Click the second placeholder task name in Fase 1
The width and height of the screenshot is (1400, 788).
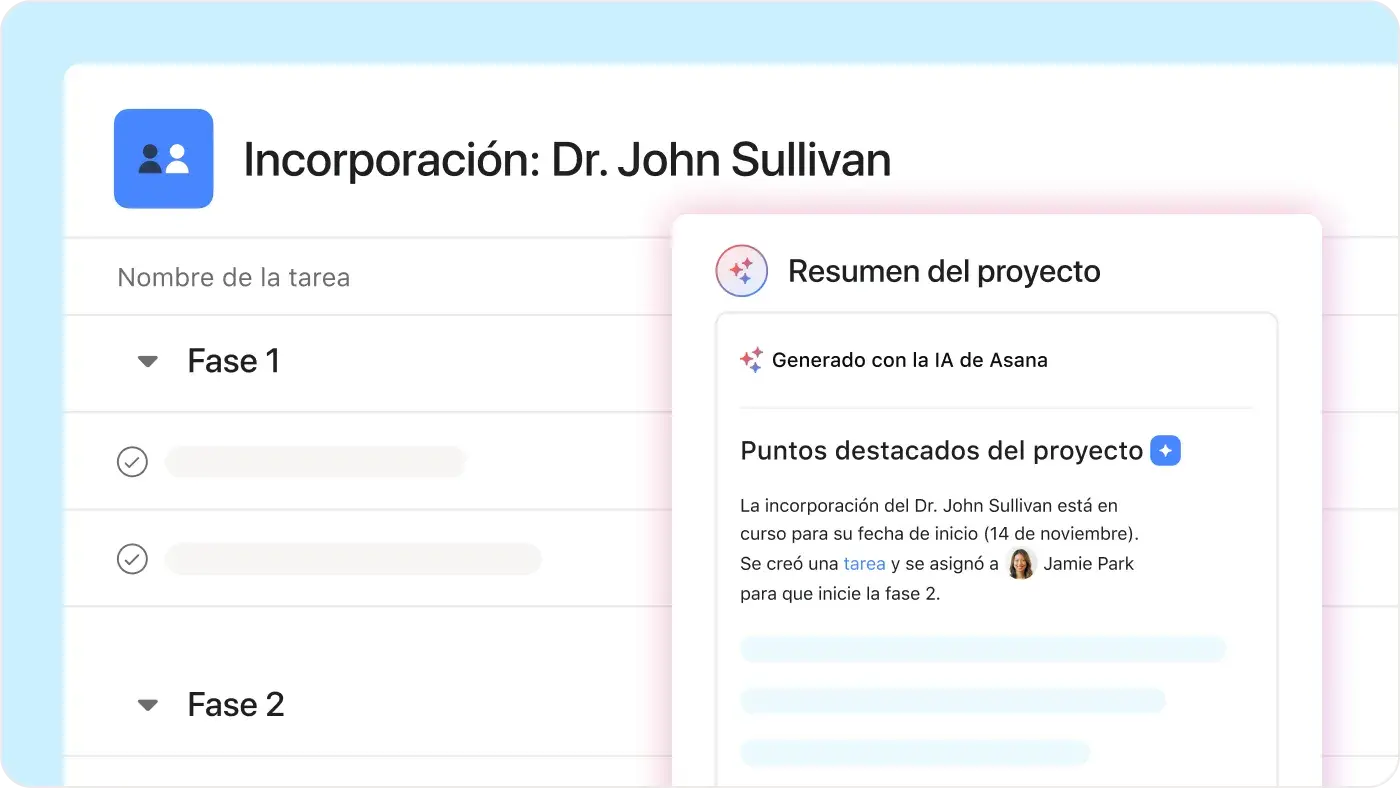click(x=353, y=559)
